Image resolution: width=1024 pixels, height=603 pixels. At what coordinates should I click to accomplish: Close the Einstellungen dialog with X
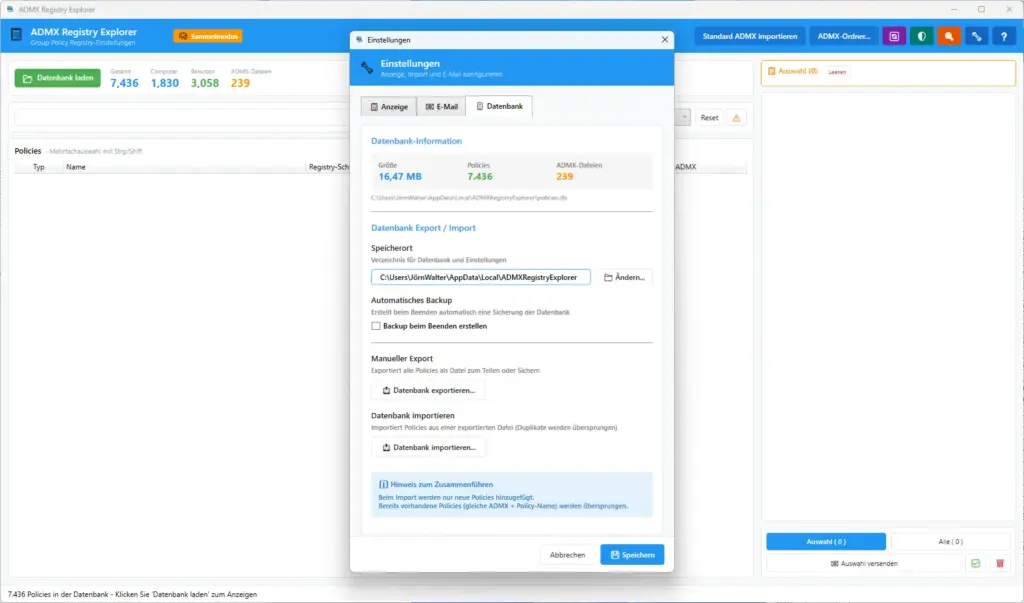665,40
